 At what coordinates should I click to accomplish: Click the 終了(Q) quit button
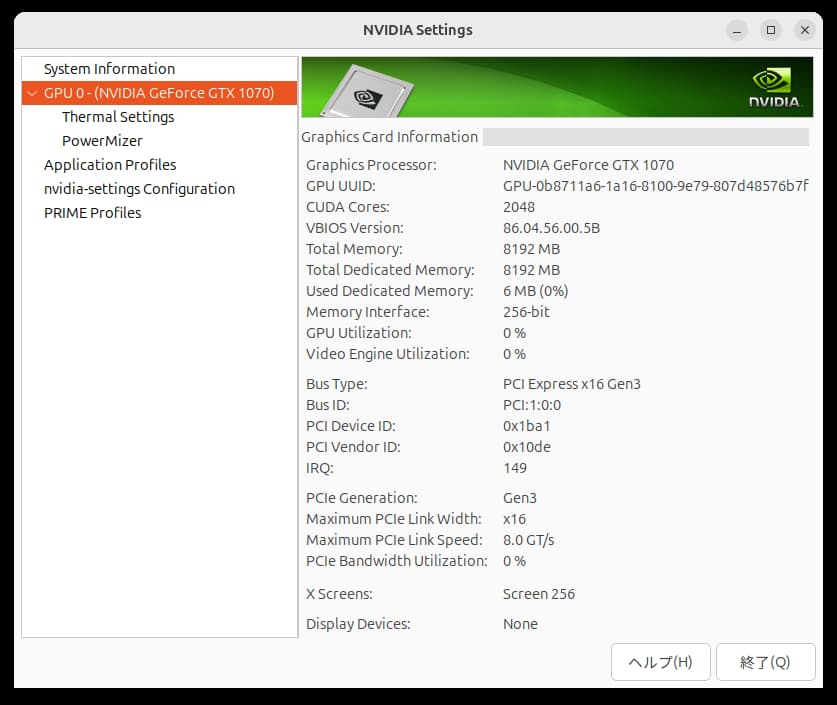pyautogui.click(x=765, y=662)
